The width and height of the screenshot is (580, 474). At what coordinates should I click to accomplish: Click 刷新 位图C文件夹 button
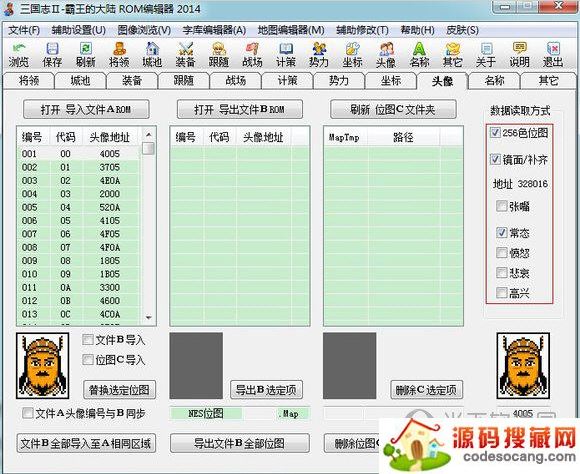point(393,110)
